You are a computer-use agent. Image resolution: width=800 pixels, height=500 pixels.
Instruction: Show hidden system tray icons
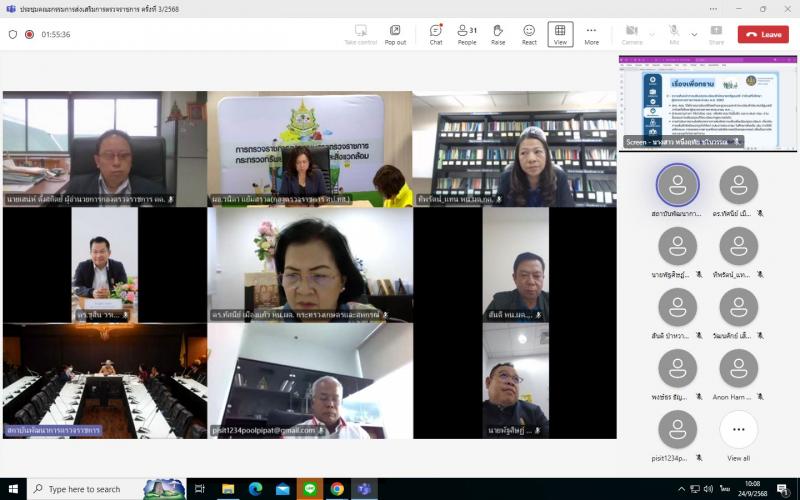[x=682, y=489]
